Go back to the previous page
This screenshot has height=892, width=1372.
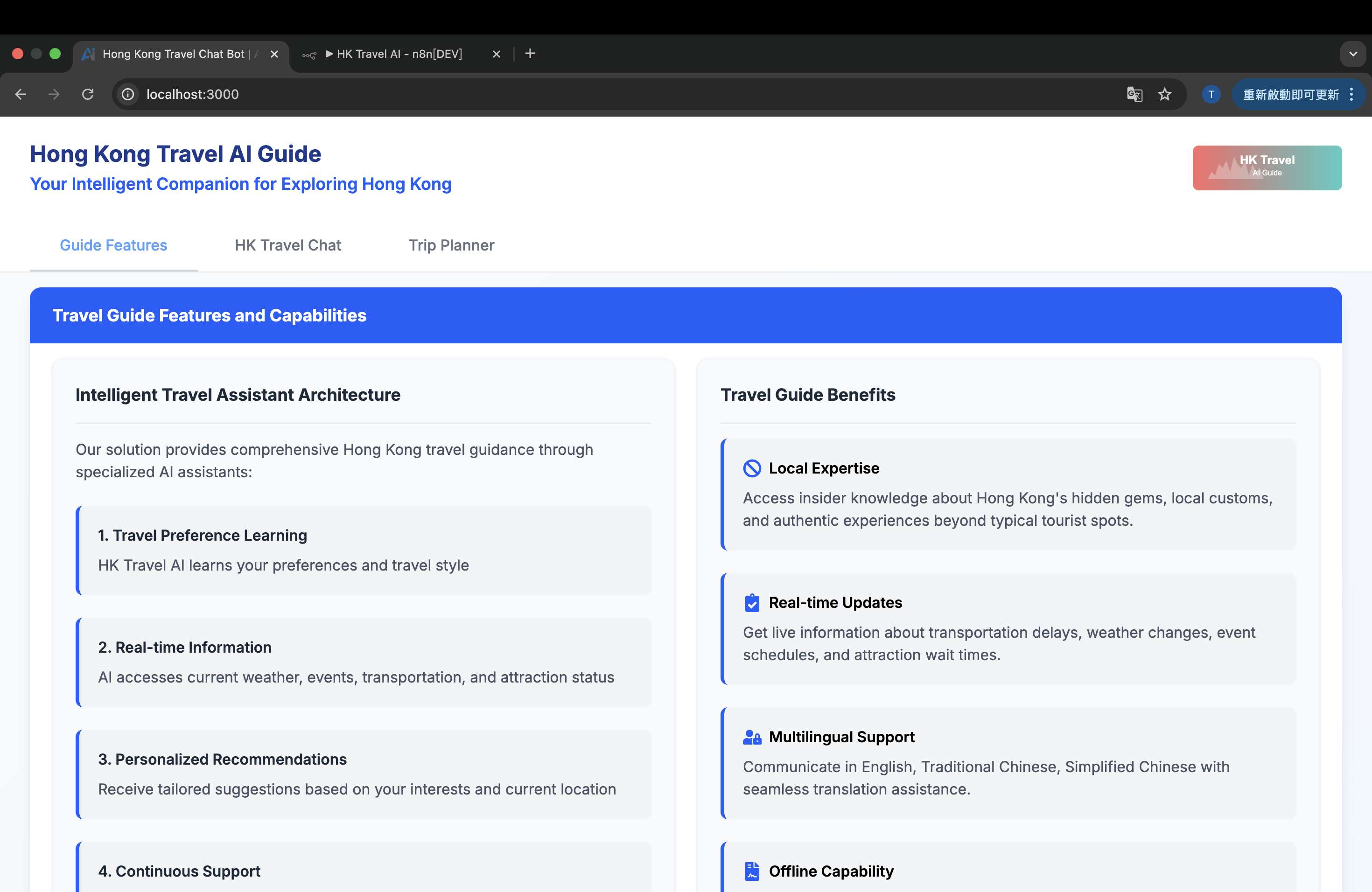click(x=21, y=94)
